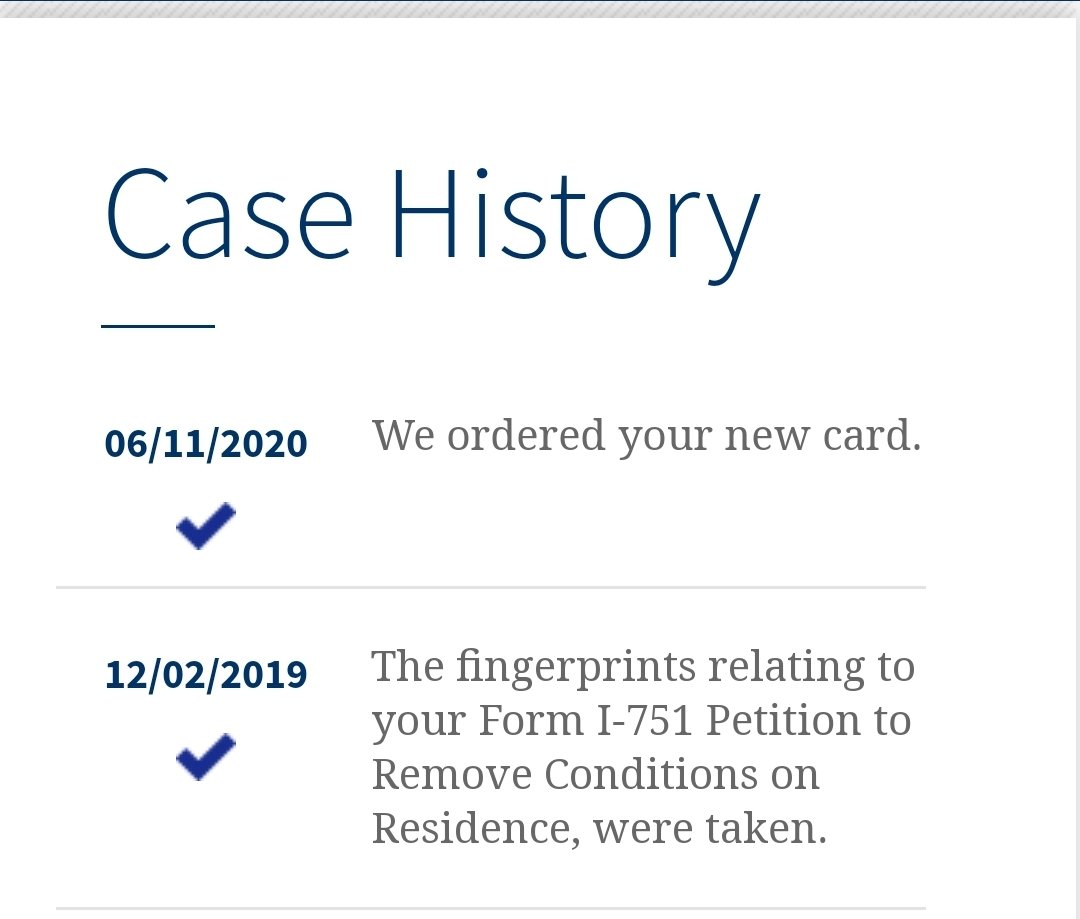Select the 12/02/2019 date label
1080x919 pixels.
tap(206, 674)
